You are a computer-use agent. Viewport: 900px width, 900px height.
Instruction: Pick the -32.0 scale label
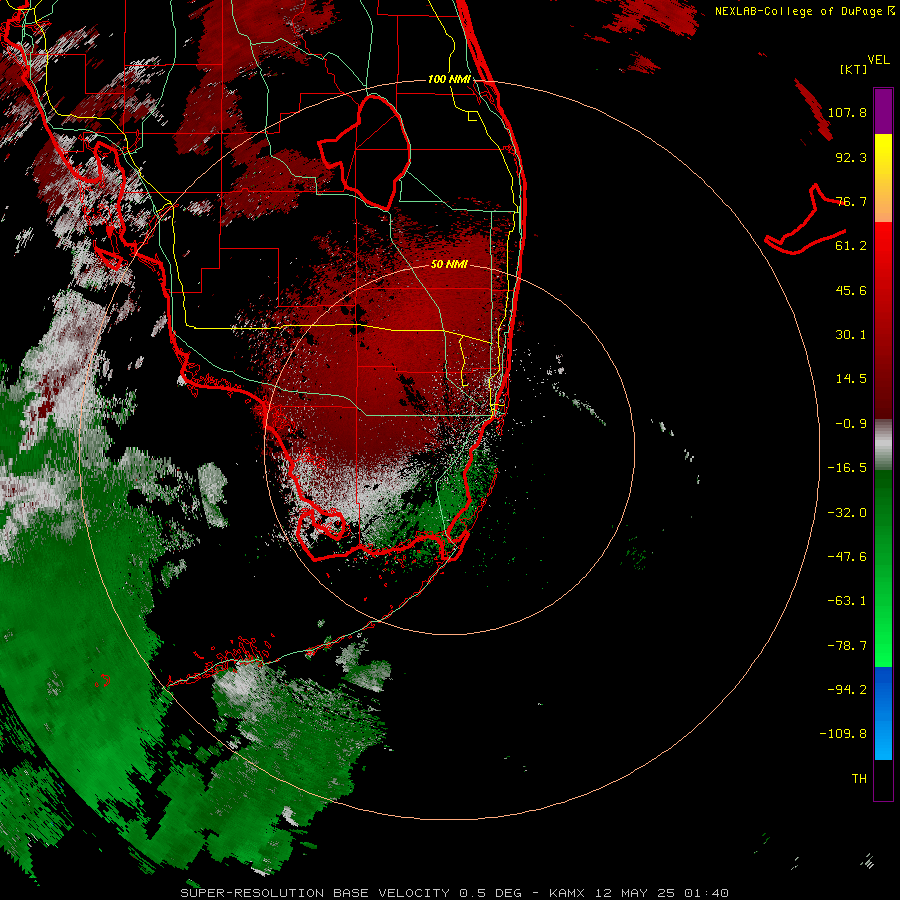847,513
